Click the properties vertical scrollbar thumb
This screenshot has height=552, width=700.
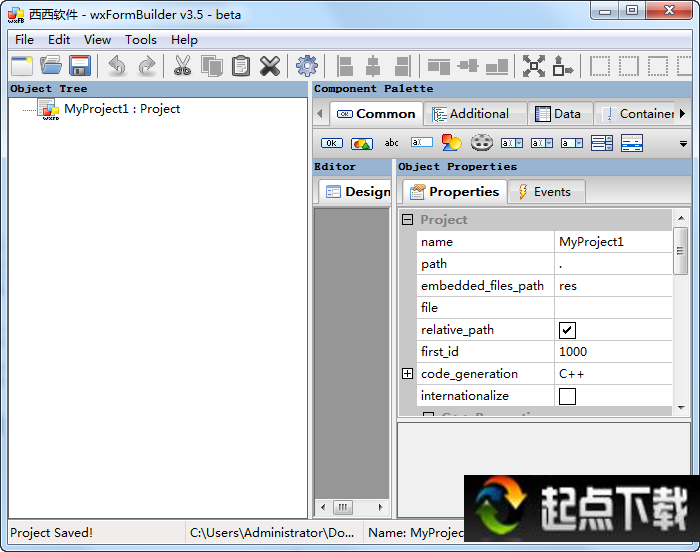coord(680,251)
